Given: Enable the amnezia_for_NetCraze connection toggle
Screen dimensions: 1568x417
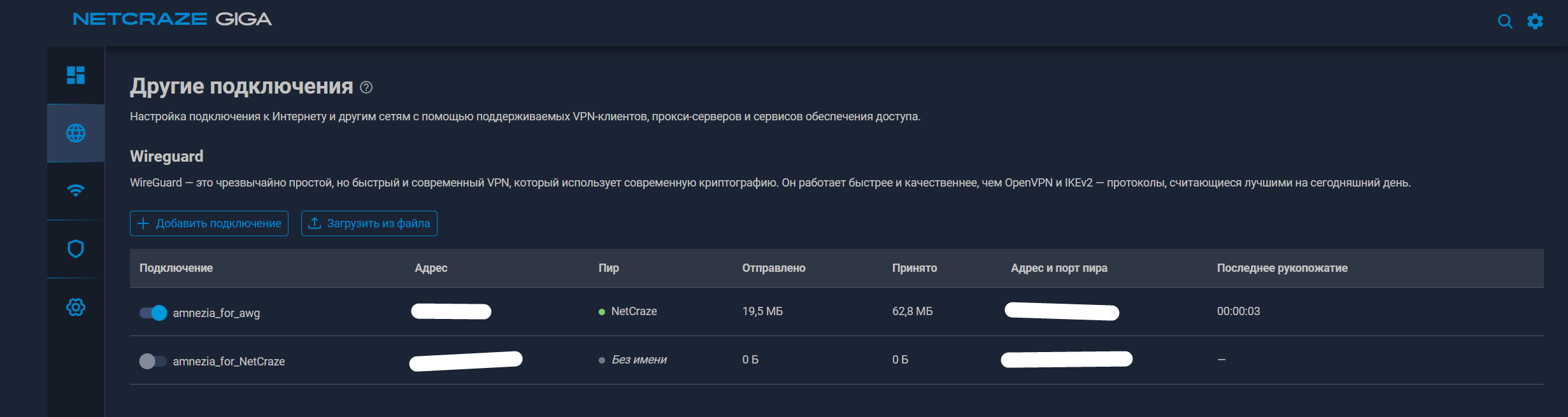Looking at the screenshot, I should pos(153,361).
